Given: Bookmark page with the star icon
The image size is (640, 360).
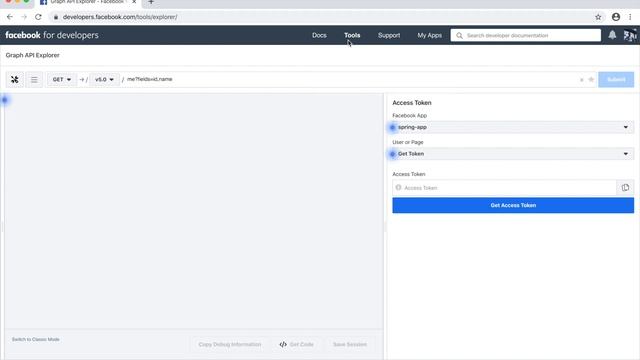Looking at the screenshot, I should pyautogui.click(x=598, y=17).
